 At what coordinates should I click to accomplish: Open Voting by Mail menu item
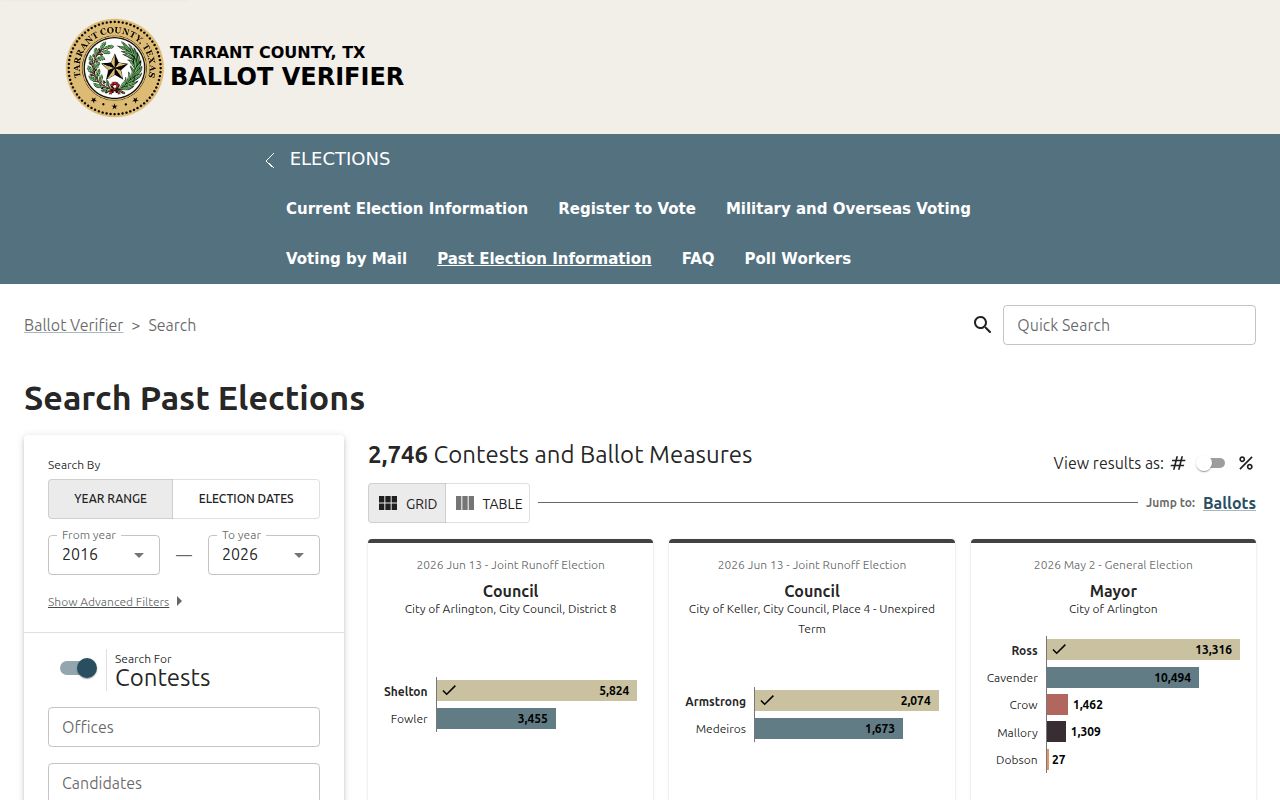pyautogui.click(x=346, y=258)
